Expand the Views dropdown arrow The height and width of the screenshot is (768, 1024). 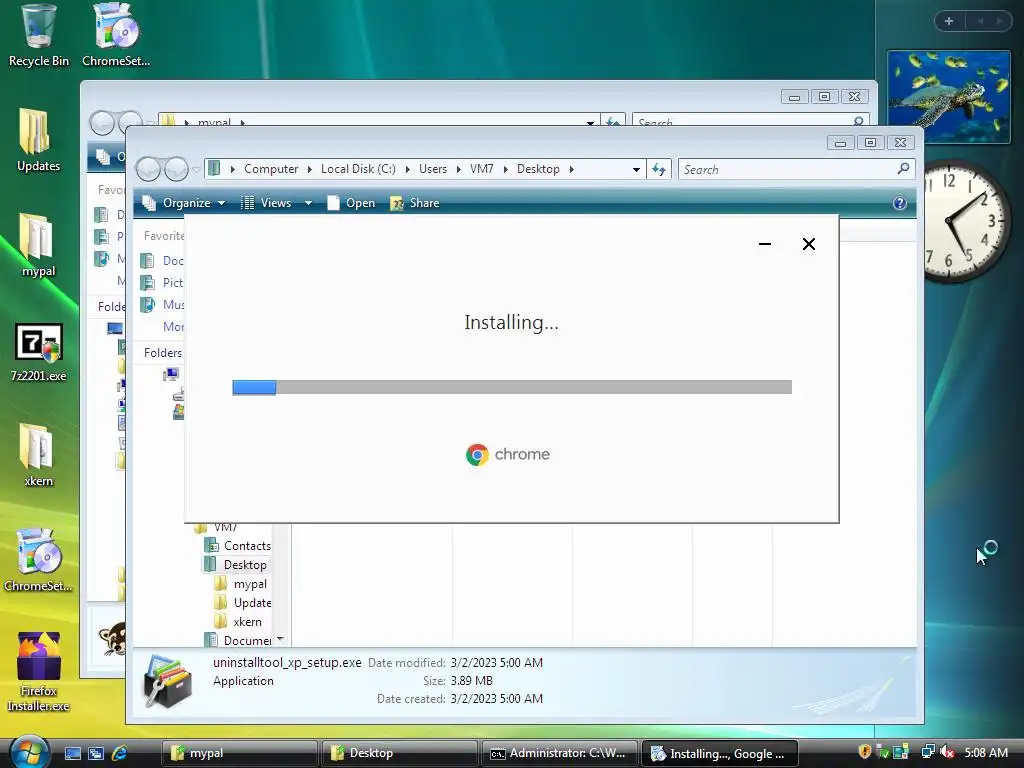(308, 203)
